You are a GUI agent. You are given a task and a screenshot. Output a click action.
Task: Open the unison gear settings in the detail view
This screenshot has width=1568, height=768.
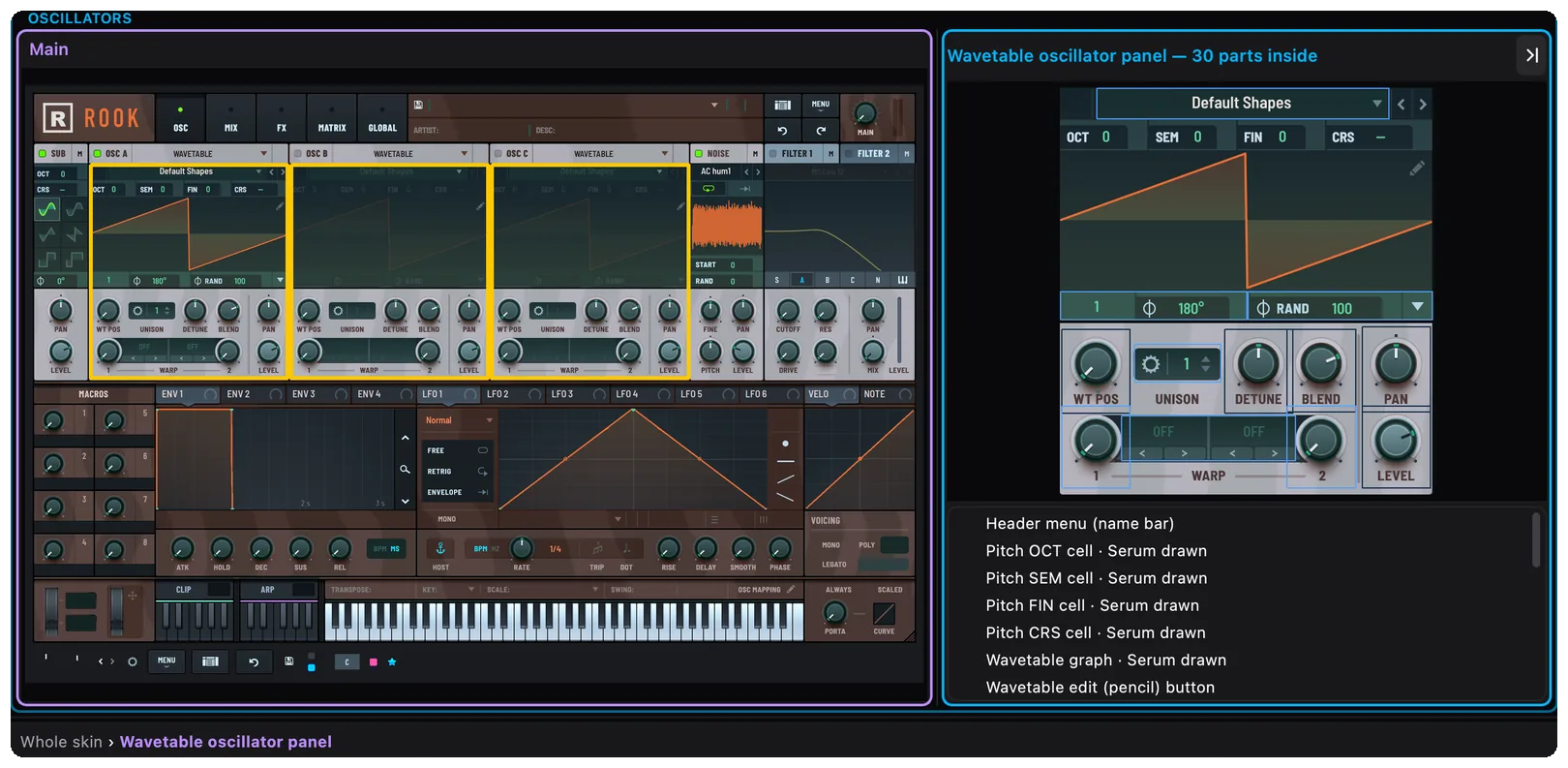click(x=1150, y=364)
